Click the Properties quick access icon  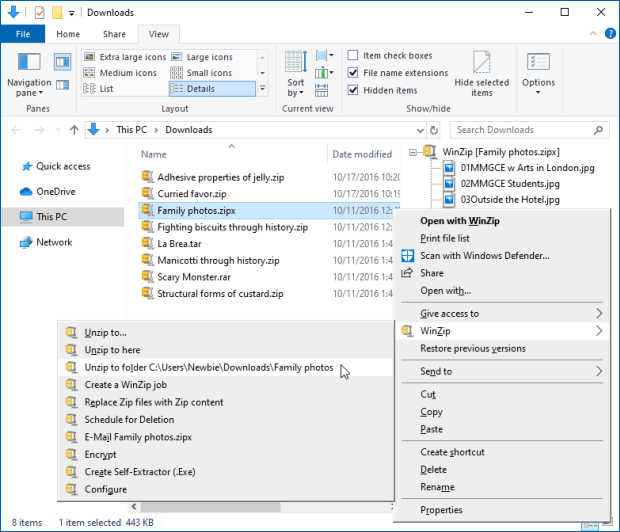pyautogui.click(x=40, y=13)
